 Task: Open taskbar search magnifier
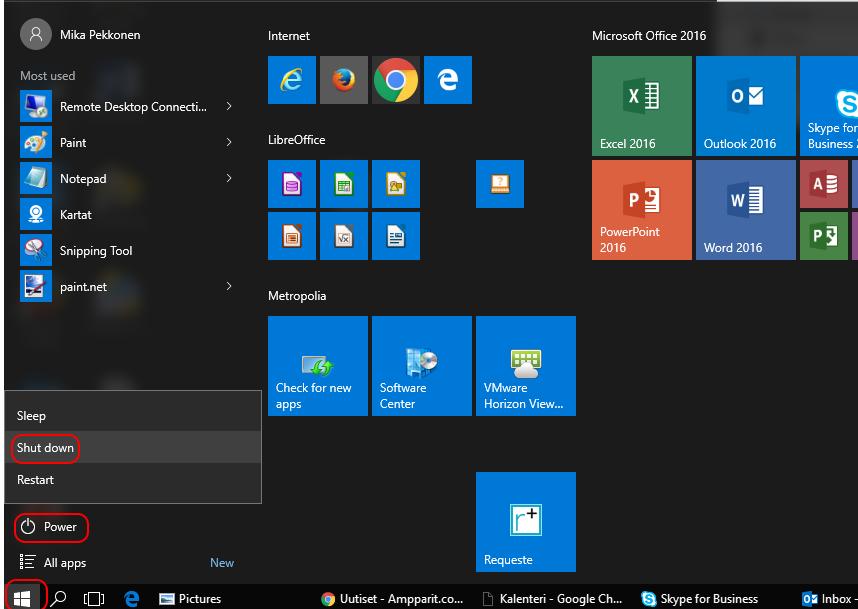59,598
